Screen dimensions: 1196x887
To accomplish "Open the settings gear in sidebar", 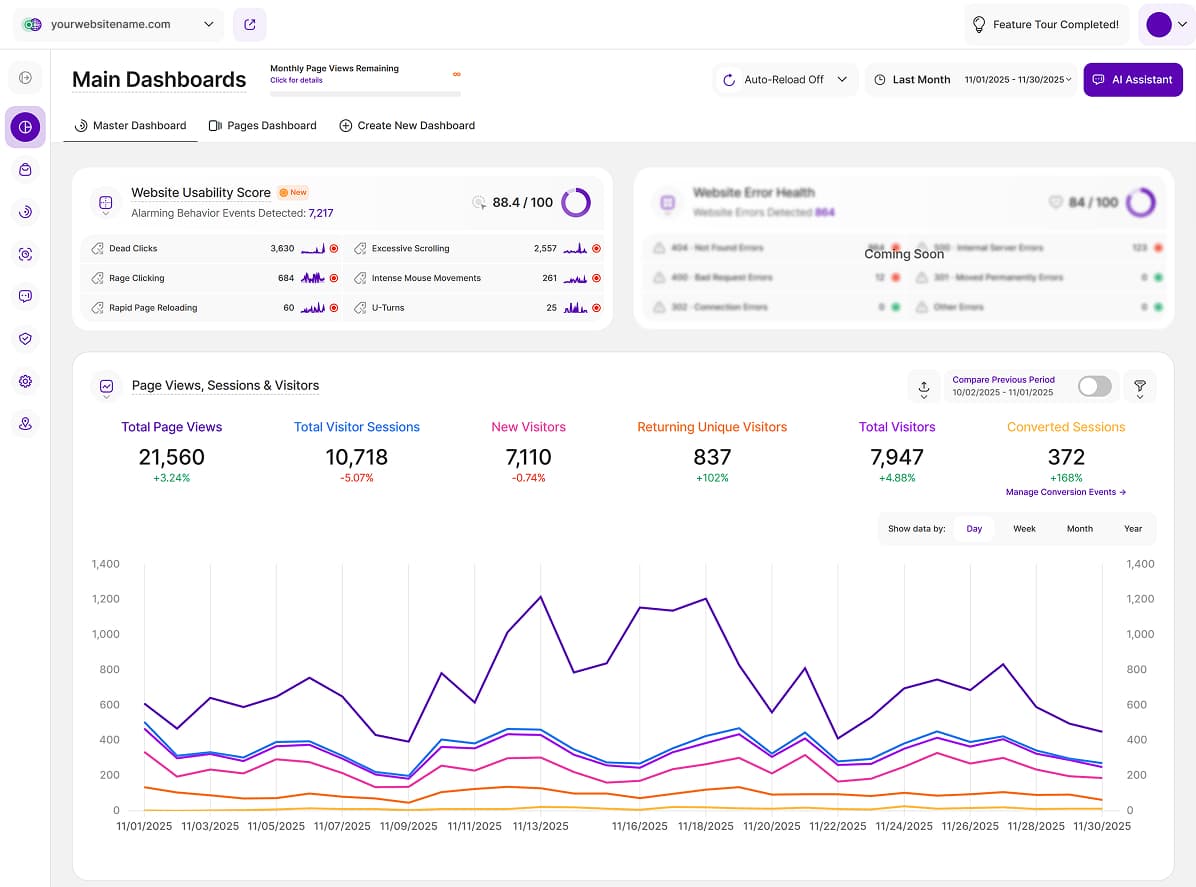I will (x=25, y=381).
